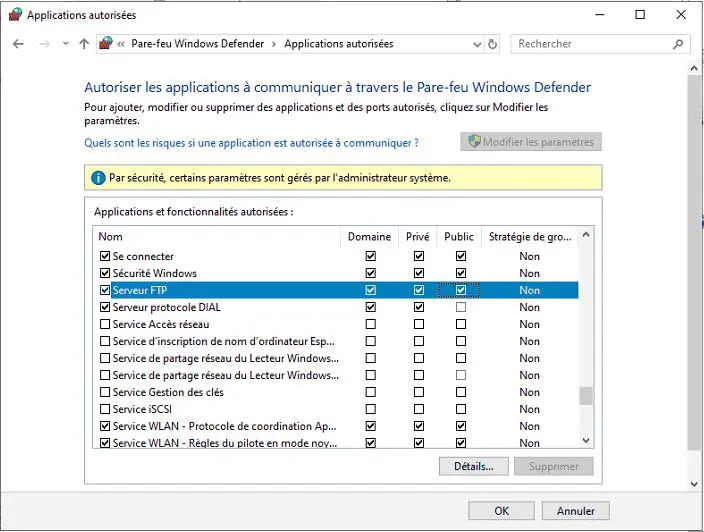The height and width of the screenshot is (532, 704).
Task: Select Pare-feu Windows Defender breadcrumb
Action: (198, 44)
